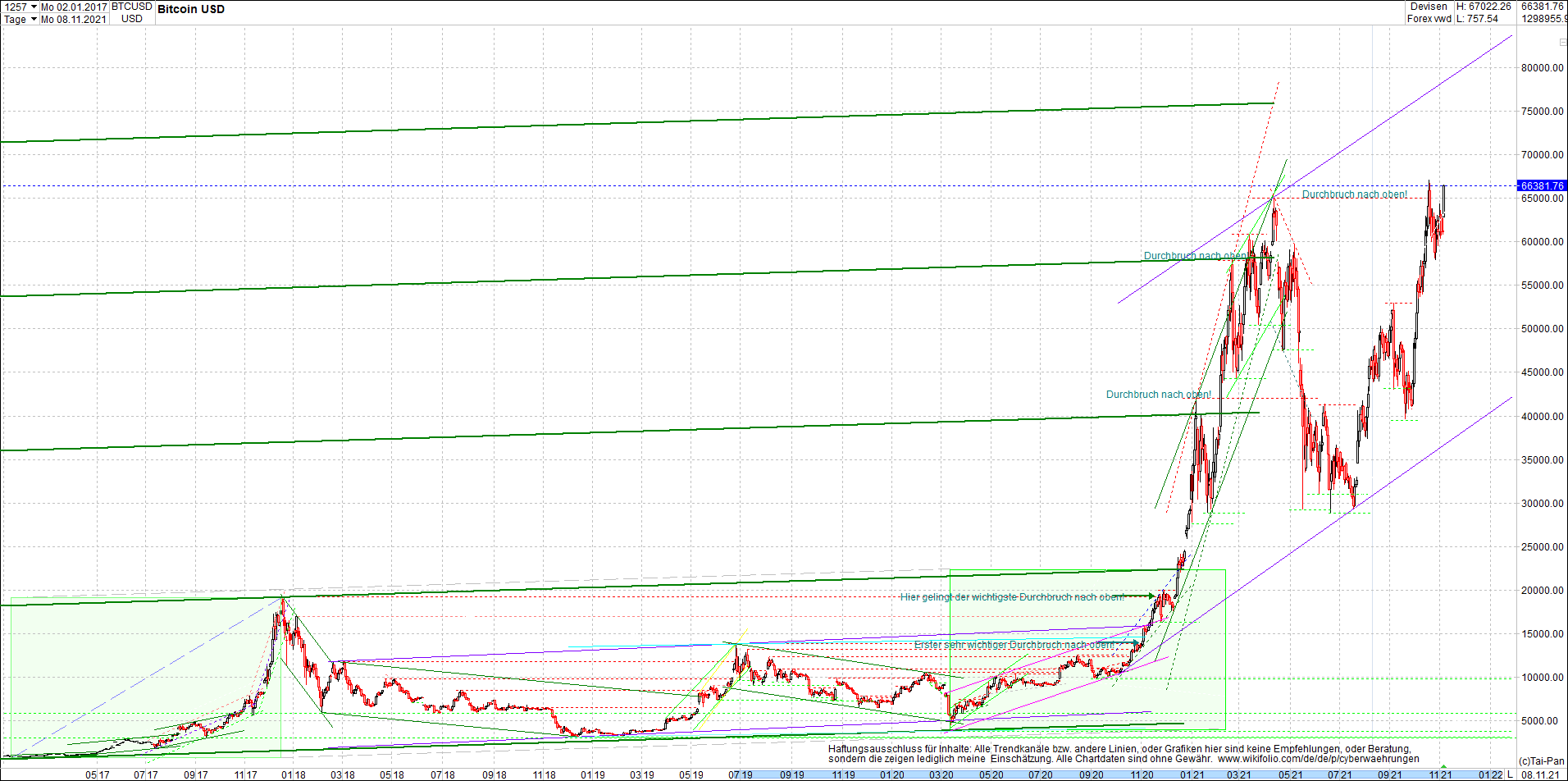Click the 11.21 date axis label
The image size is (1568, 781).
1440,774
